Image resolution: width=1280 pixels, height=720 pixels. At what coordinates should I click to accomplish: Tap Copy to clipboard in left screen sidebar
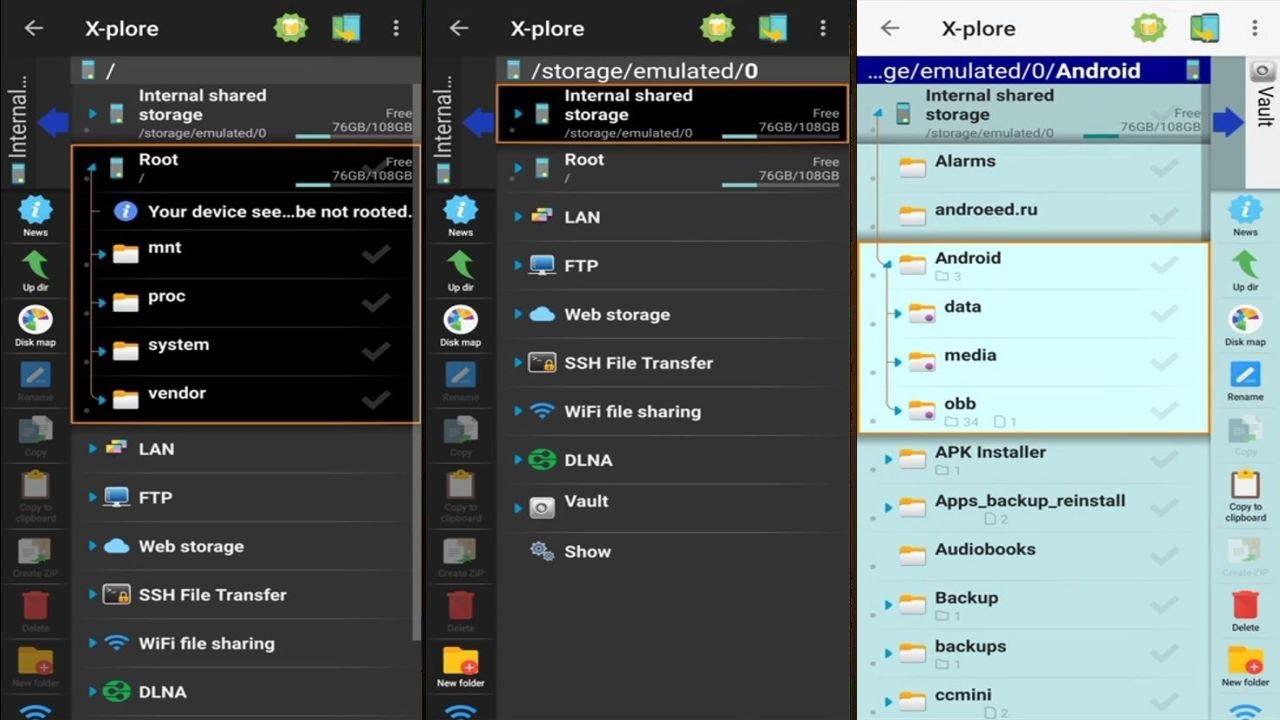pos(35,495)
